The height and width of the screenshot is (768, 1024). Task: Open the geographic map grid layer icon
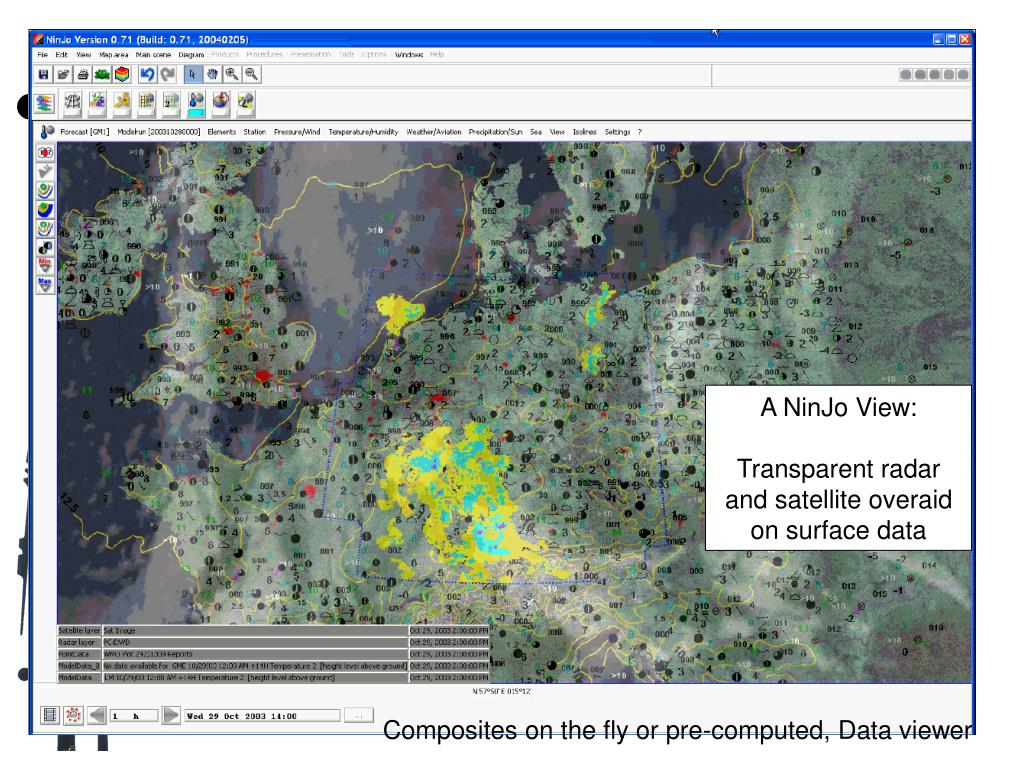pyautogui.click(x=72, y=103)
